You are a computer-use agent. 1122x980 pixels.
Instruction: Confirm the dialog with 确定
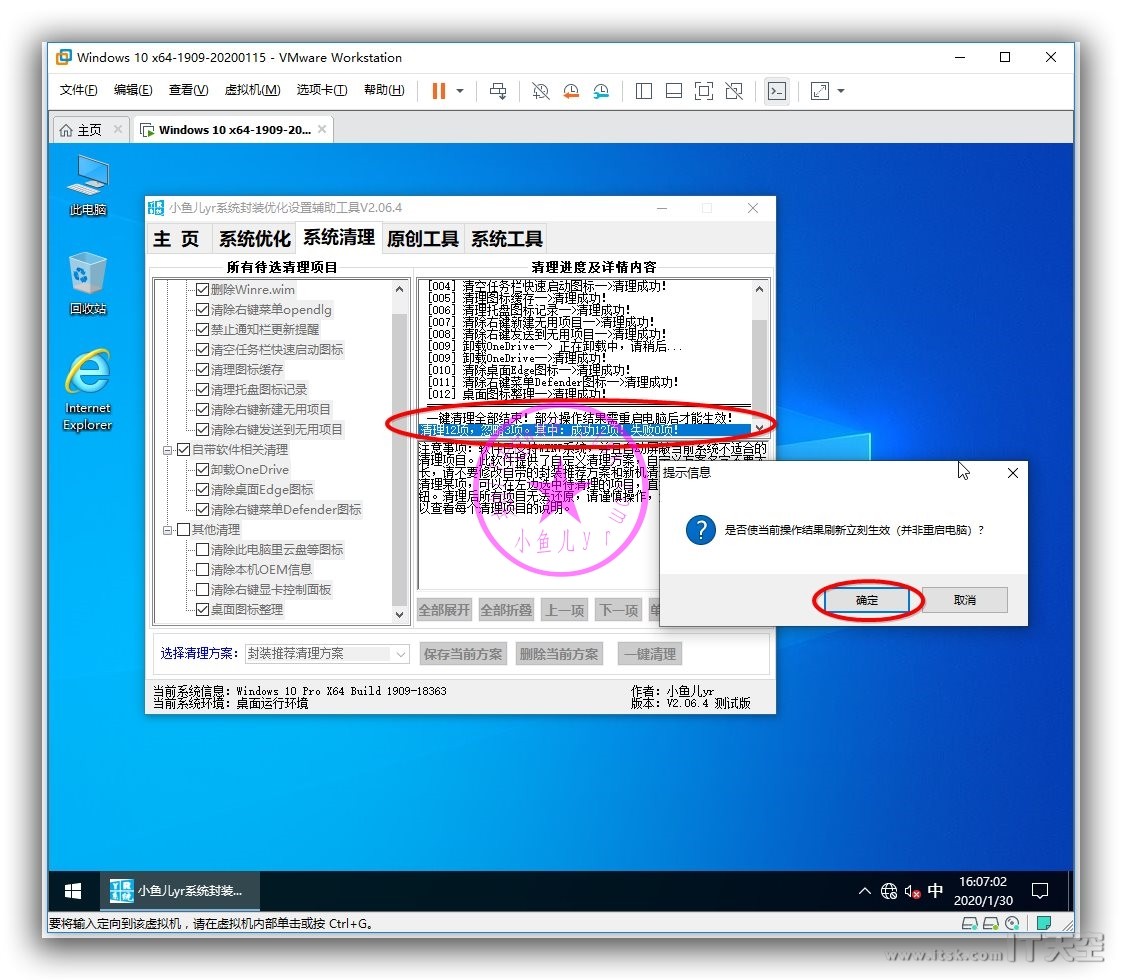tap(867, 600)
